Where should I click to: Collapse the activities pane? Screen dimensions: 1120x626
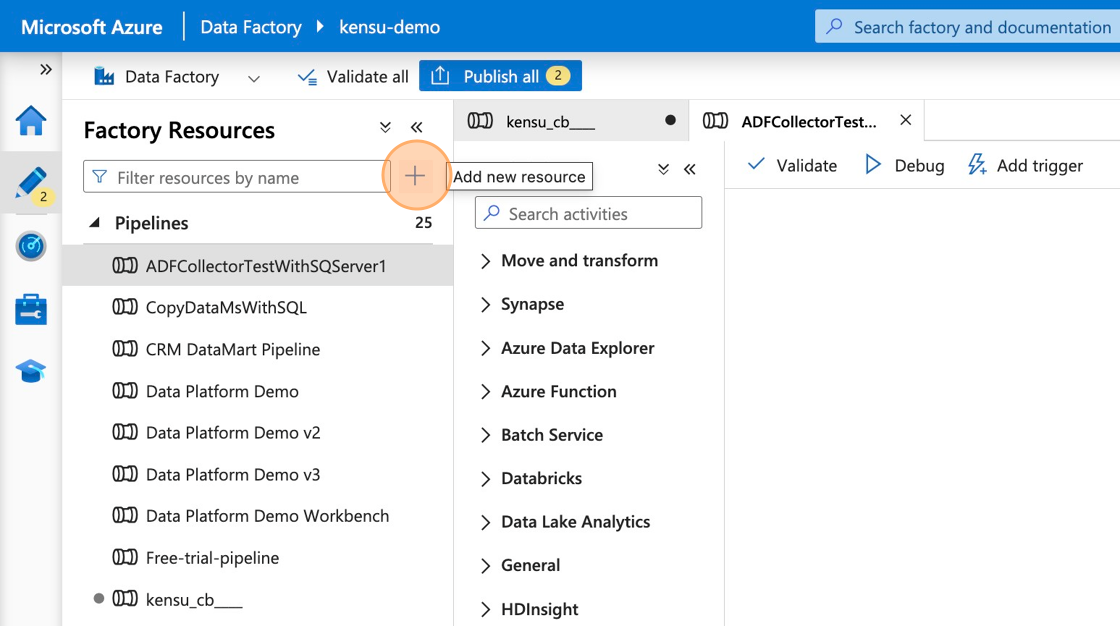[x=689, y=169]
